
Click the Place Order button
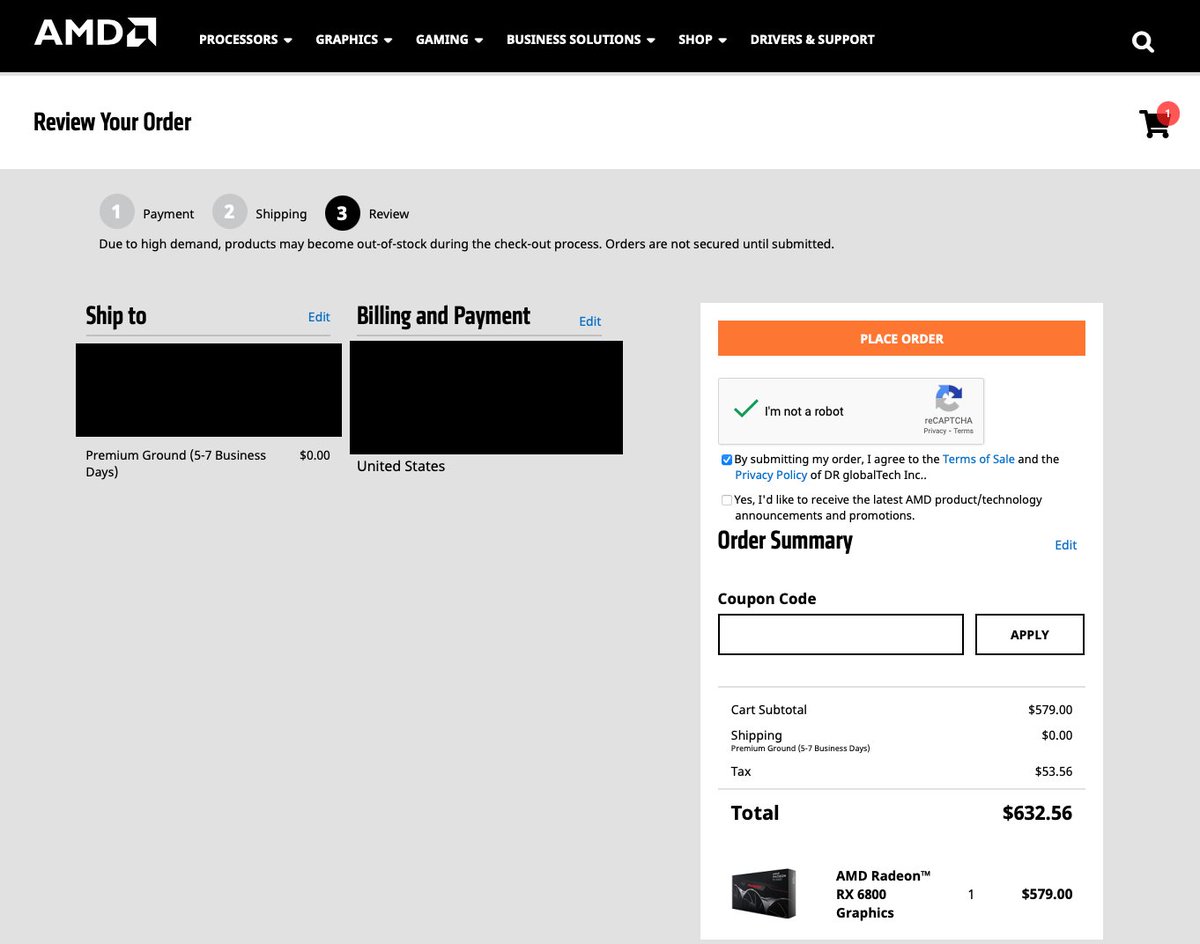point(901,338)
